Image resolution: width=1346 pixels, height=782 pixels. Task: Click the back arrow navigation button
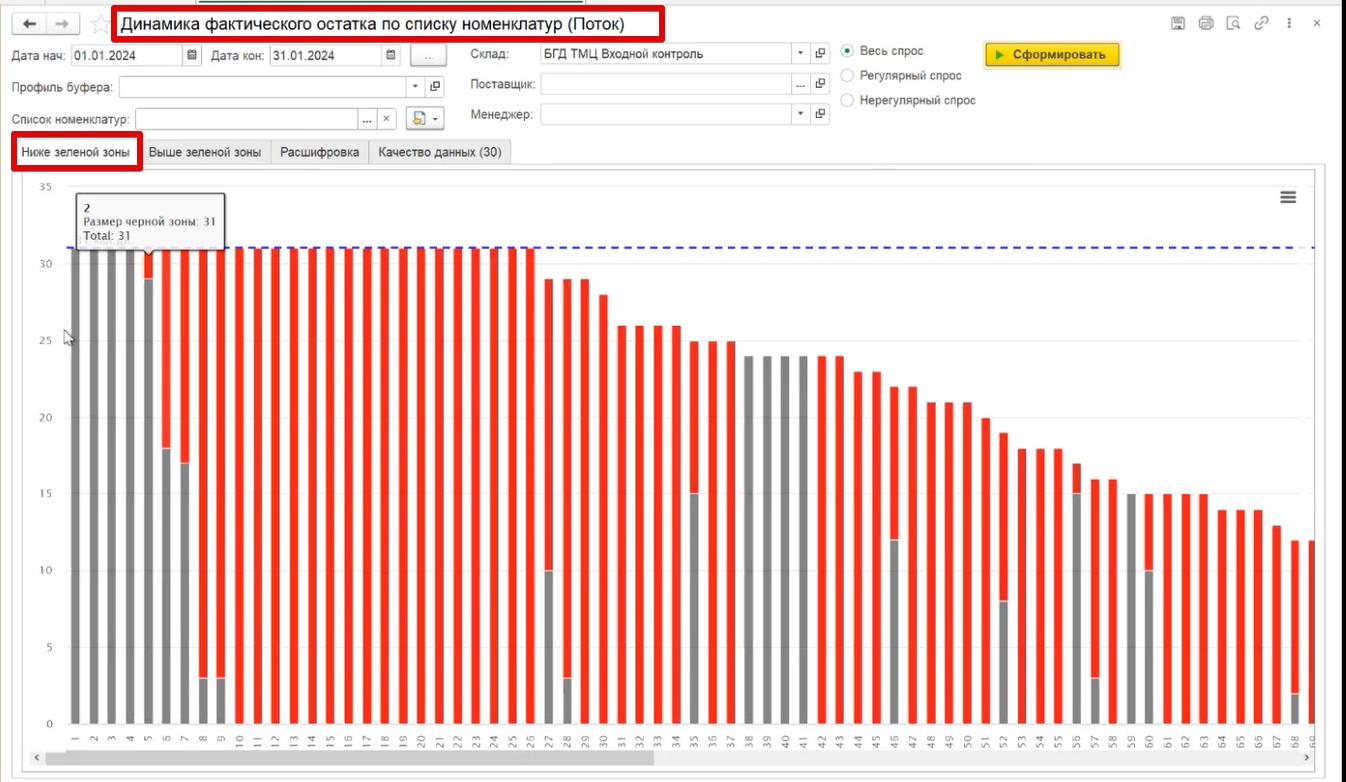pyautogui.click(x=30, y=23)
